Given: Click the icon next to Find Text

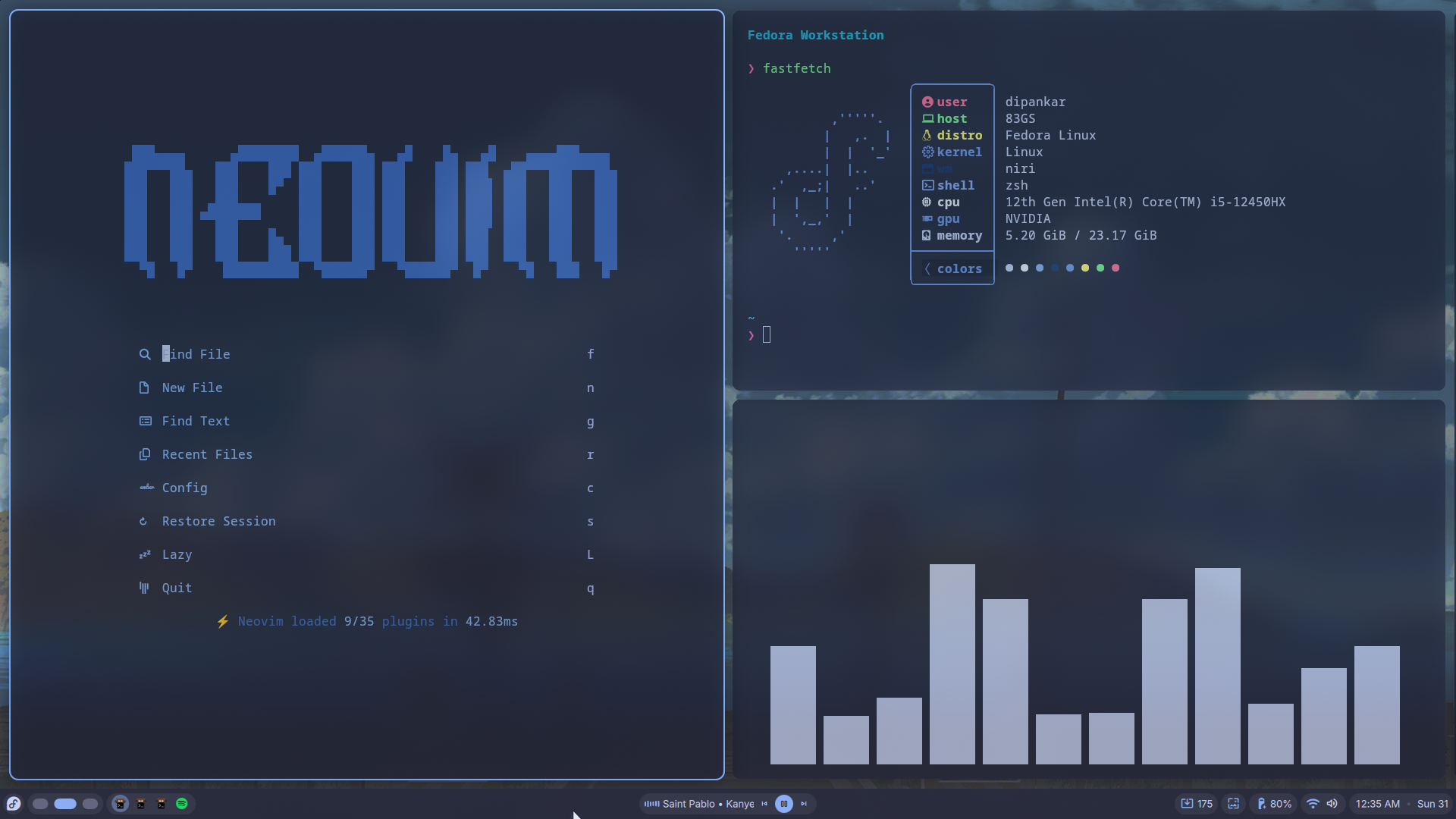Looking at the screenshot, I should coord(145,421).
